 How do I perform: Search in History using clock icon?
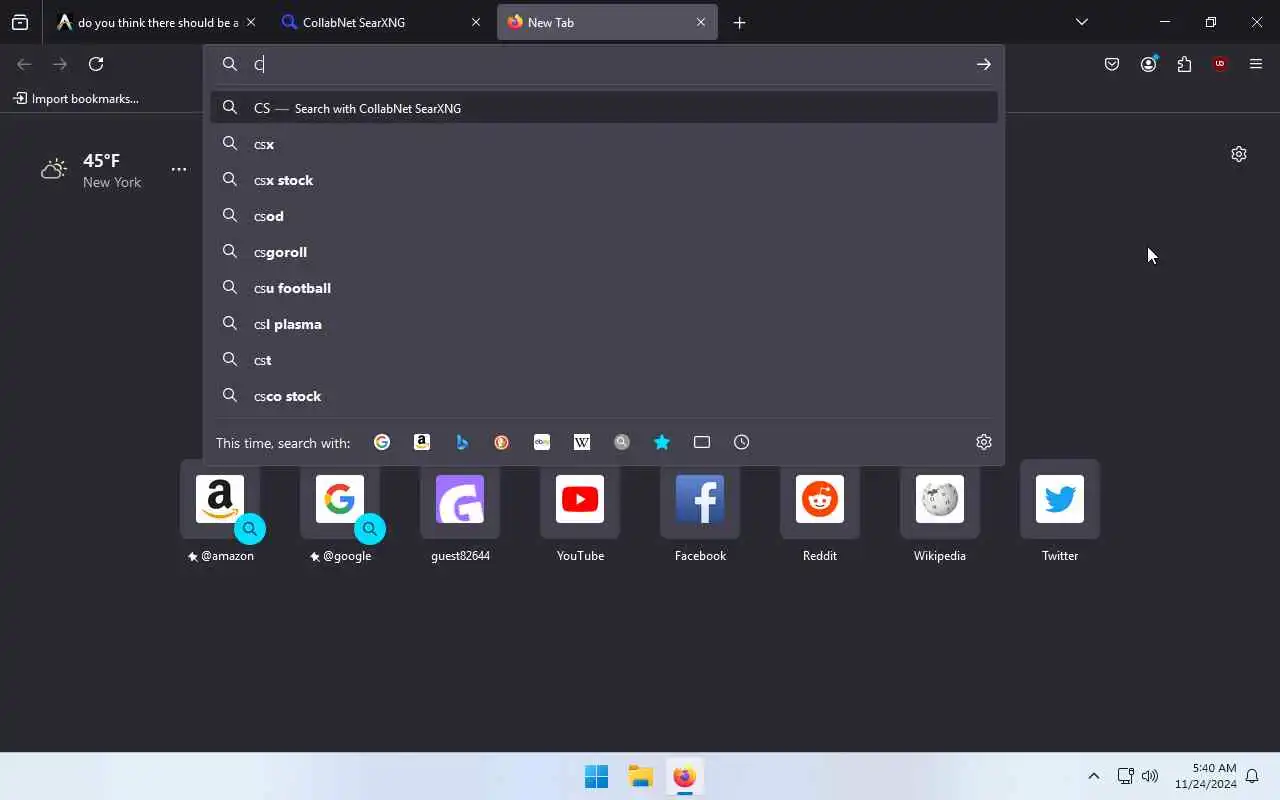pos(742,442)
